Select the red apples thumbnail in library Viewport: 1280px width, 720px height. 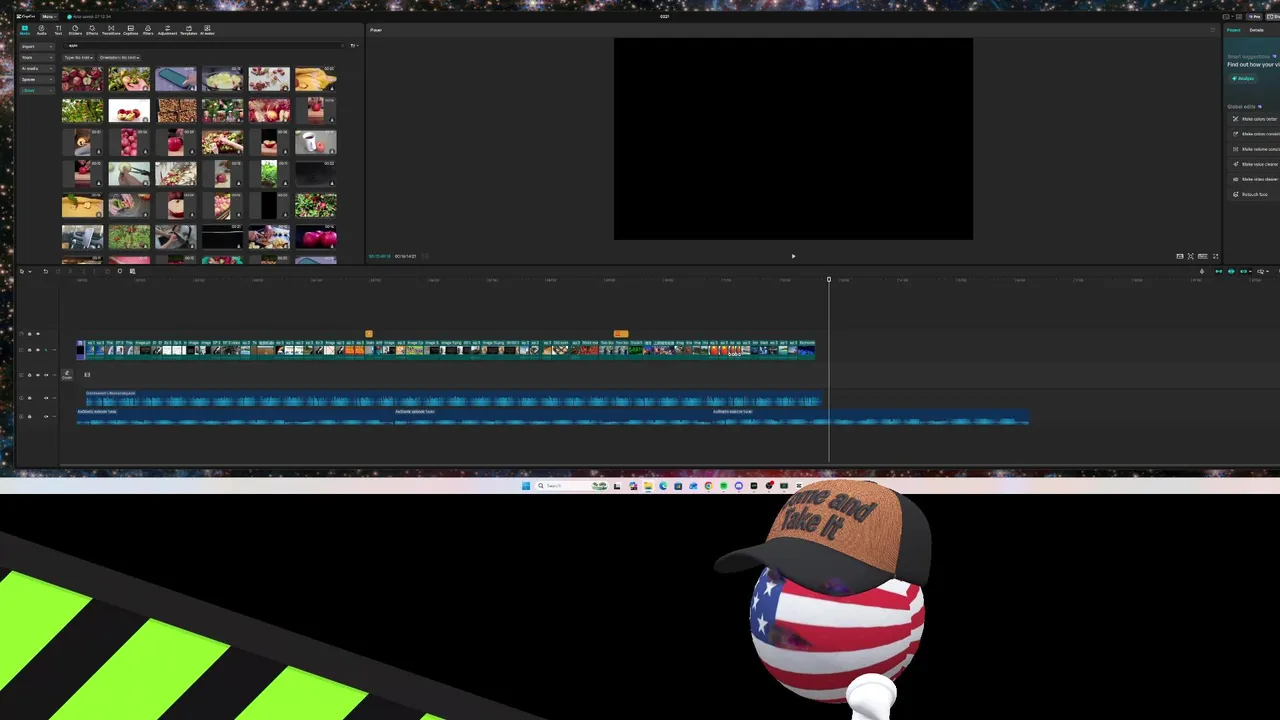coord(82,78)
